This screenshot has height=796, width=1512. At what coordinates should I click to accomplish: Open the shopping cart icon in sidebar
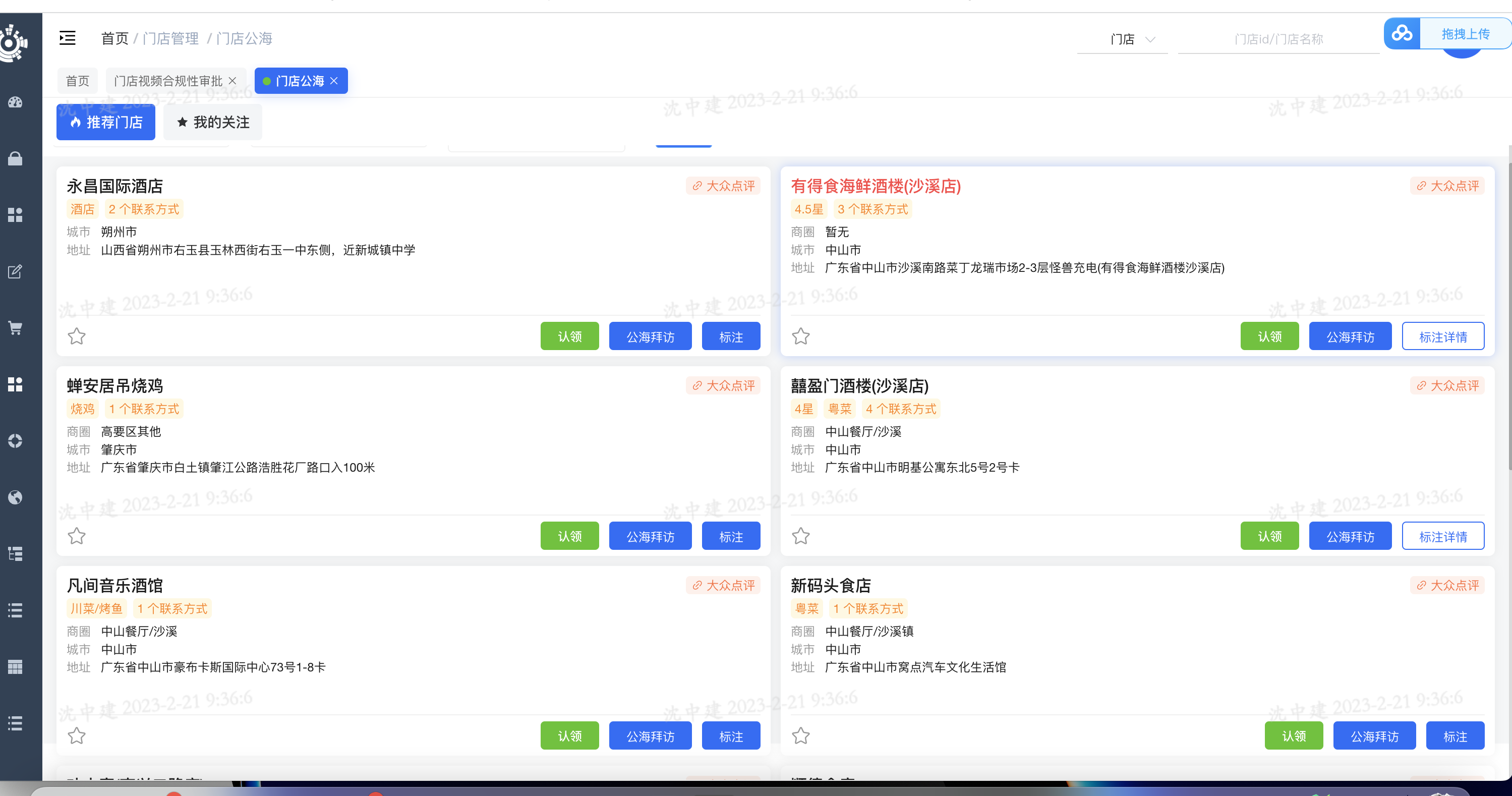coord(15,328)
